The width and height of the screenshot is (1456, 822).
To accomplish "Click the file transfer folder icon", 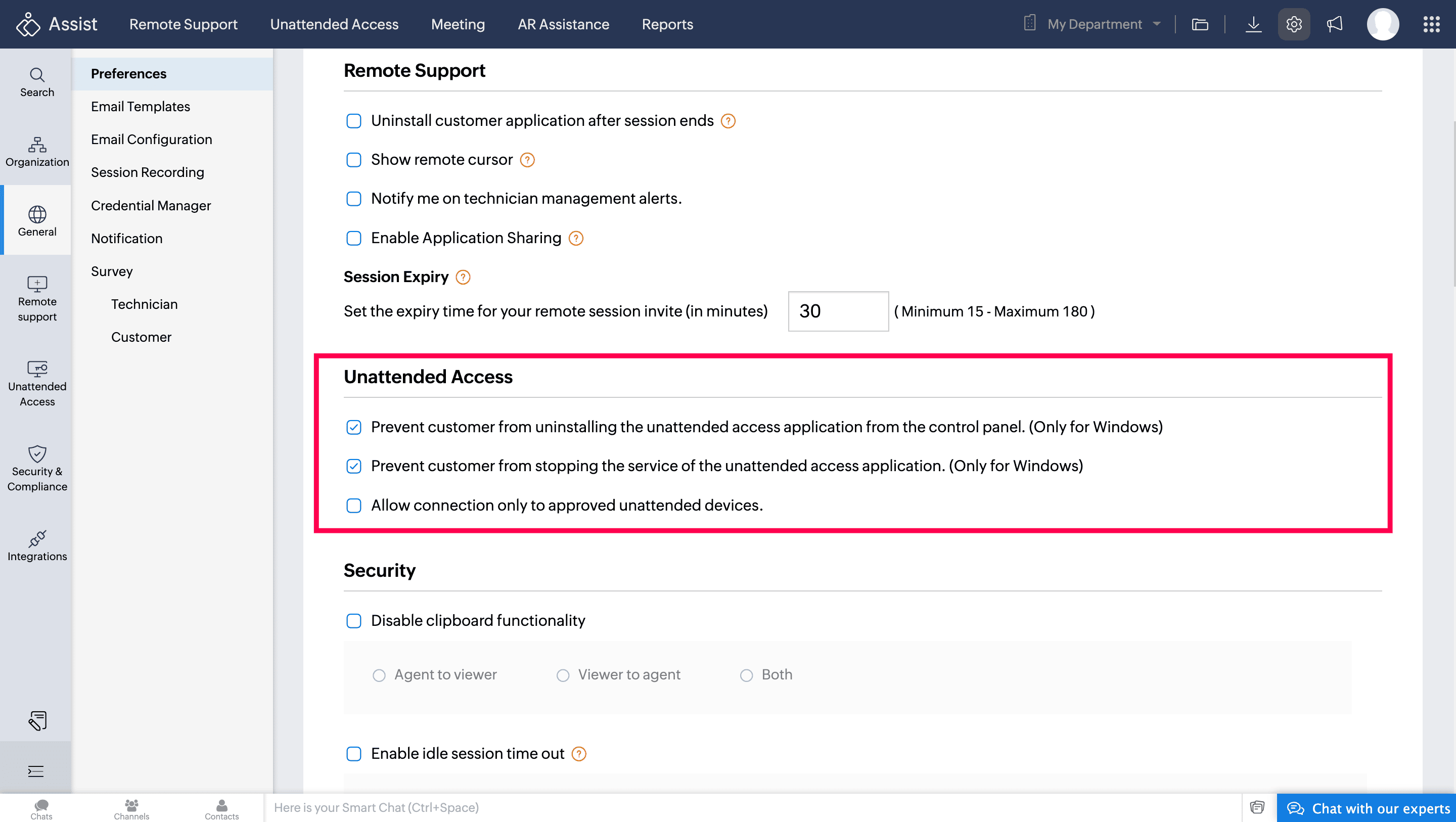I will (1199, 24).
